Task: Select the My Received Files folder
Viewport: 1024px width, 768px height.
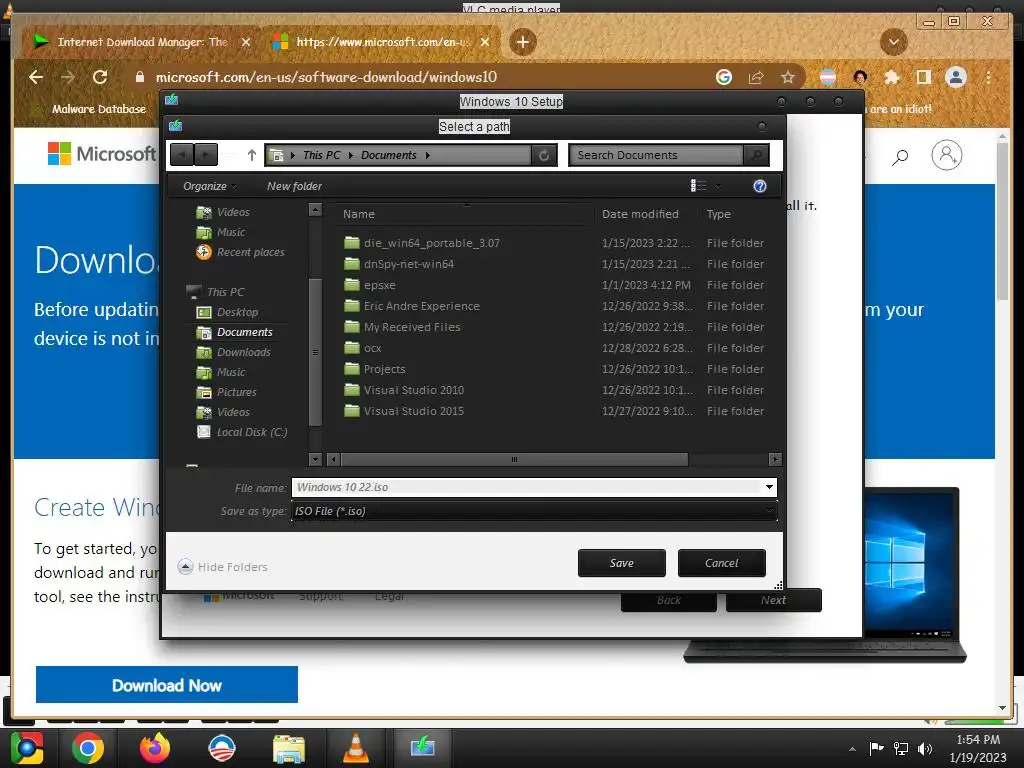Action: 411,327
